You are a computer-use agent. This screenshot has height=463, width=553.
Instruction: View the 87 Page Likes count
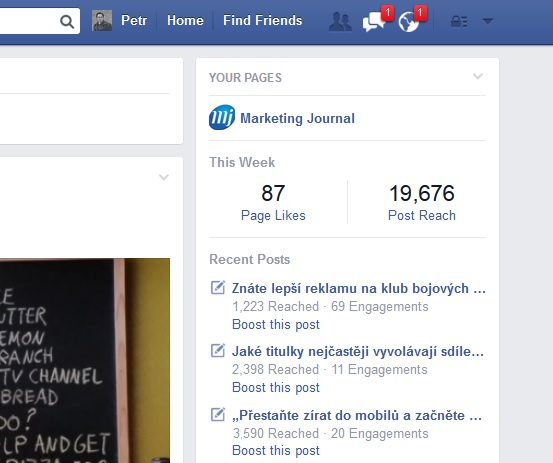[x=273, y=193]
